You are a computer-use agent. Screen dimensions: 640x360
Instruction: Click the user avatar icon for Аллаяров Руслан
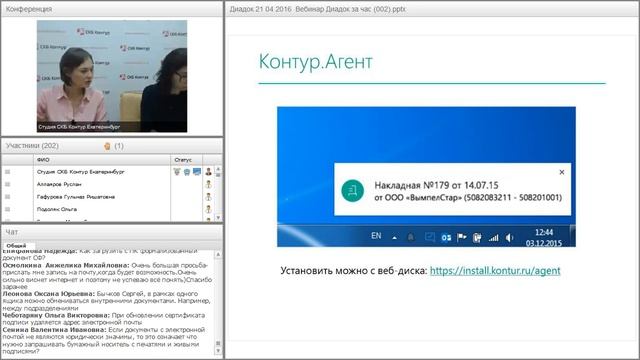[209, 184]
